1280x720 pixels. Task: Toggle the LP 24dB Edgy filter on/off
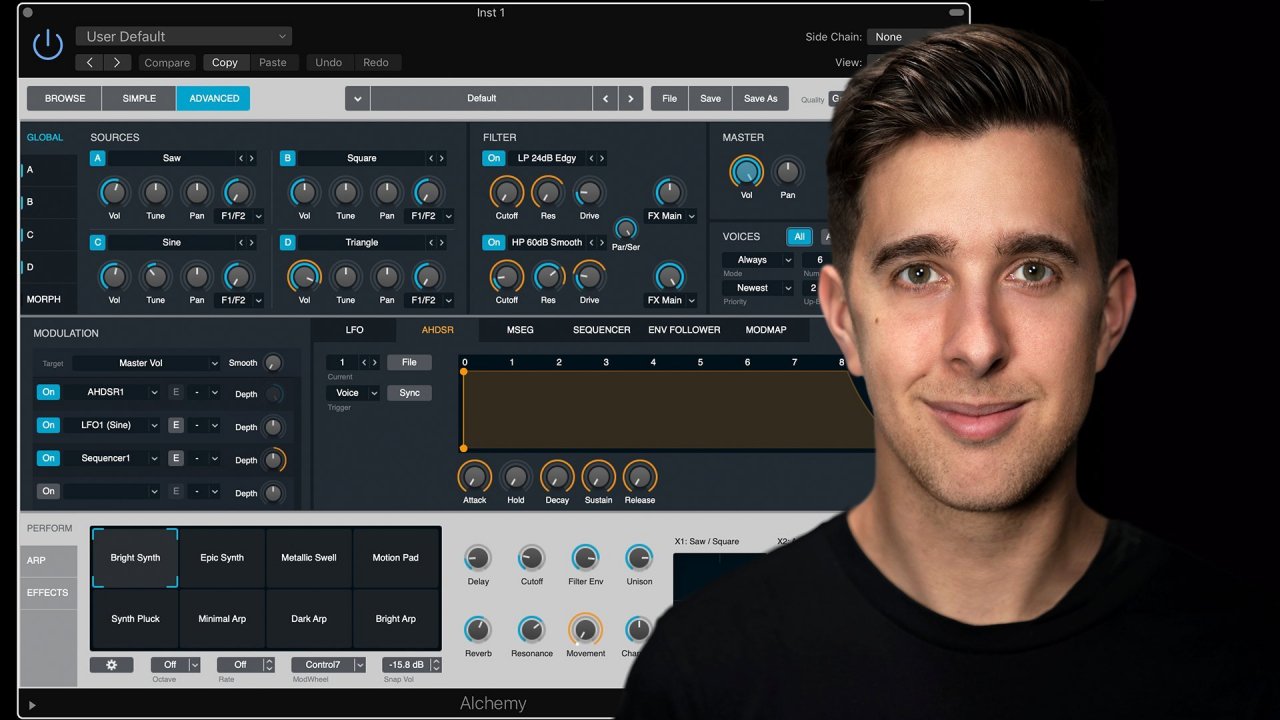[x=492, y=158]
